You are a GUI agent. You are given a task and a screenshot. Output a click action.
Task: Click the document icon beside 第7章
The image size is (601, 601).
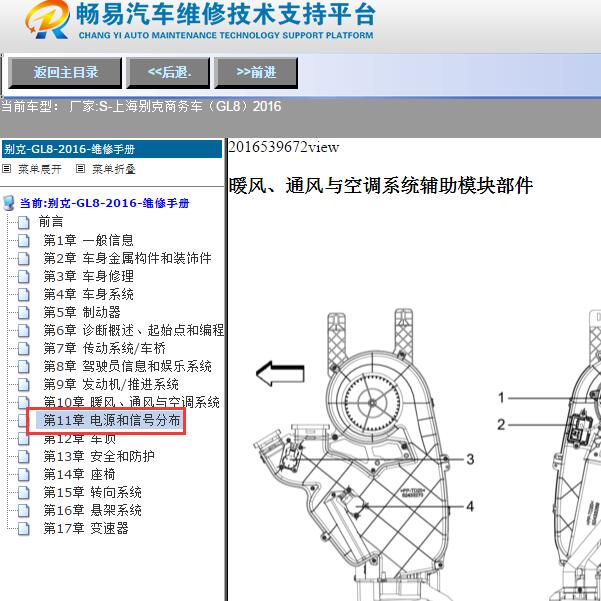(x=23, y=348)
